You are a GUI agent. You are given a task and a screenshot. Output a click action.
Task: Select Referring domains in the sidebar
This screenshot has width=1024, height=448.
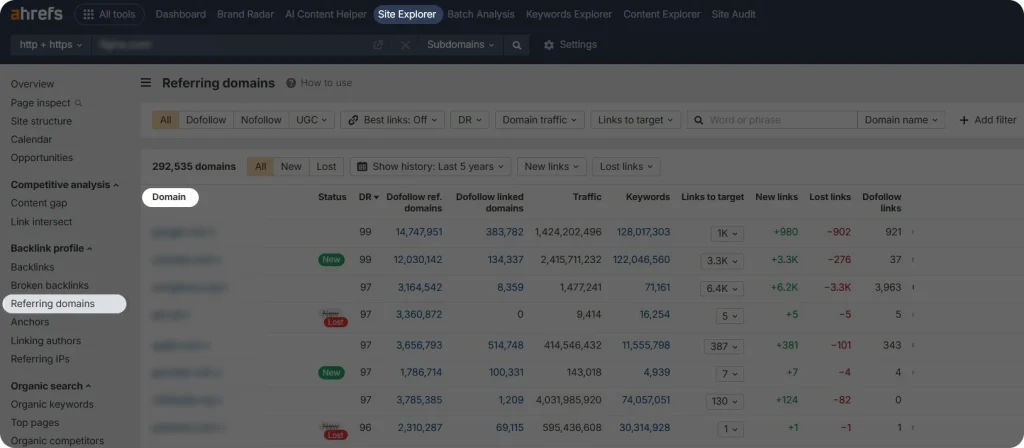click(x=64, y=304)
